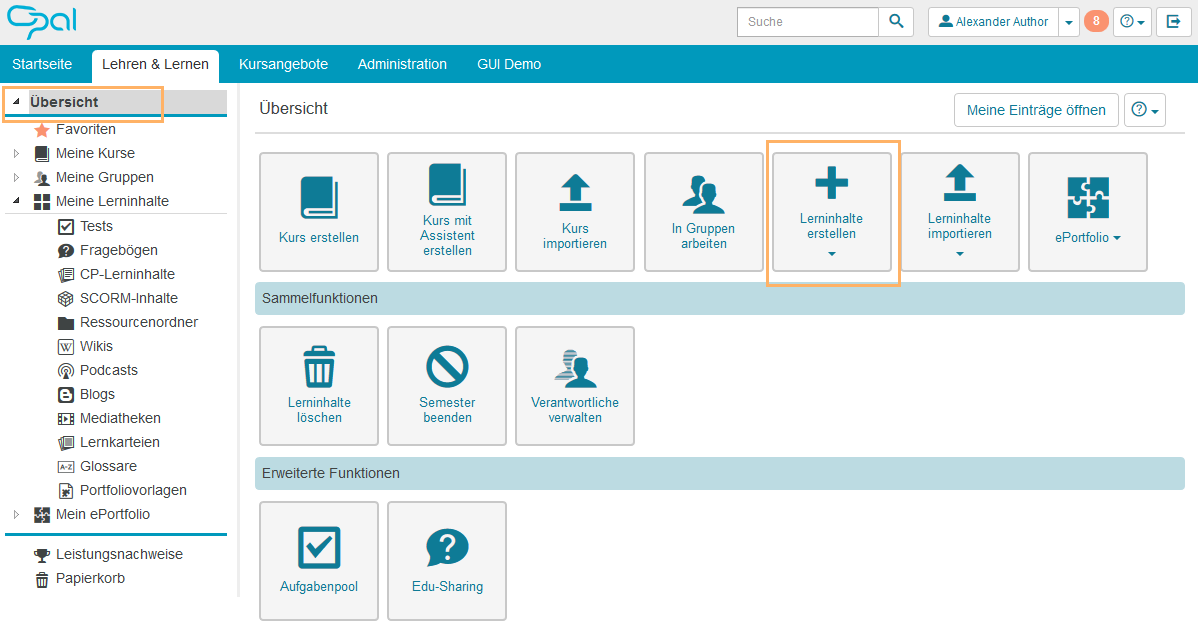The width and height of the screenshot is (1198, 637).
Task: Switch to the Administration tab
Action: (x=402, y=64)
